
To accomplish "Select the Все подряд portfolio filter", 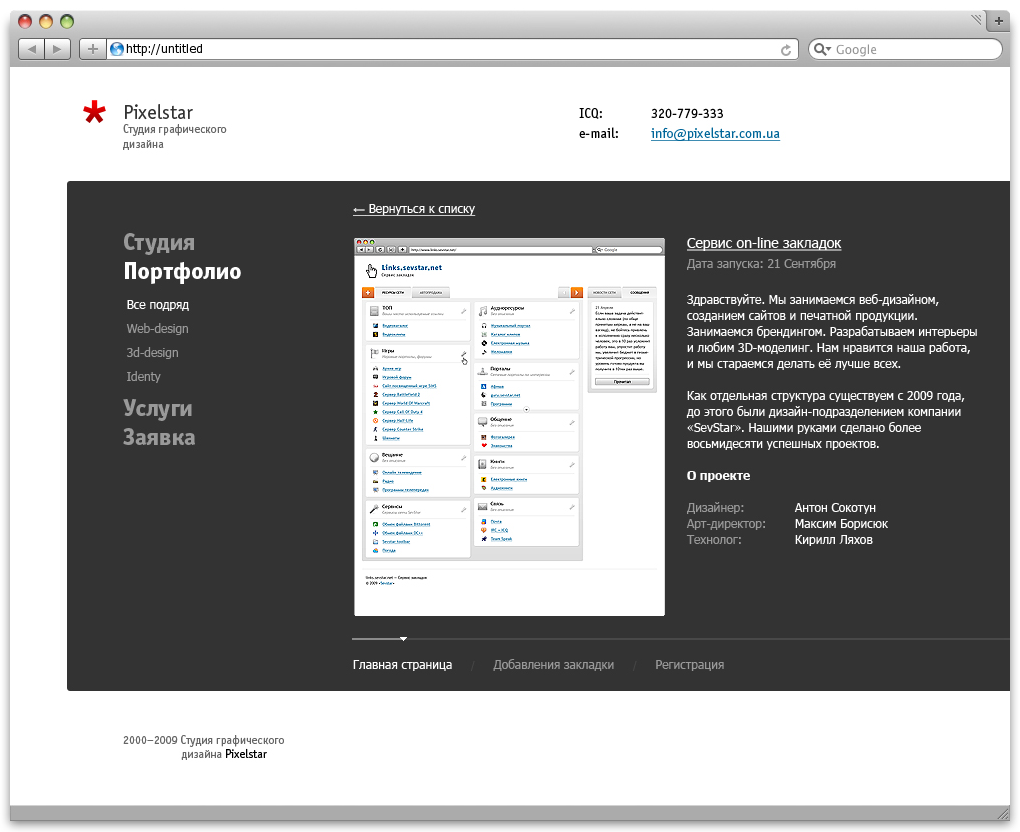I will coord(157,304).
